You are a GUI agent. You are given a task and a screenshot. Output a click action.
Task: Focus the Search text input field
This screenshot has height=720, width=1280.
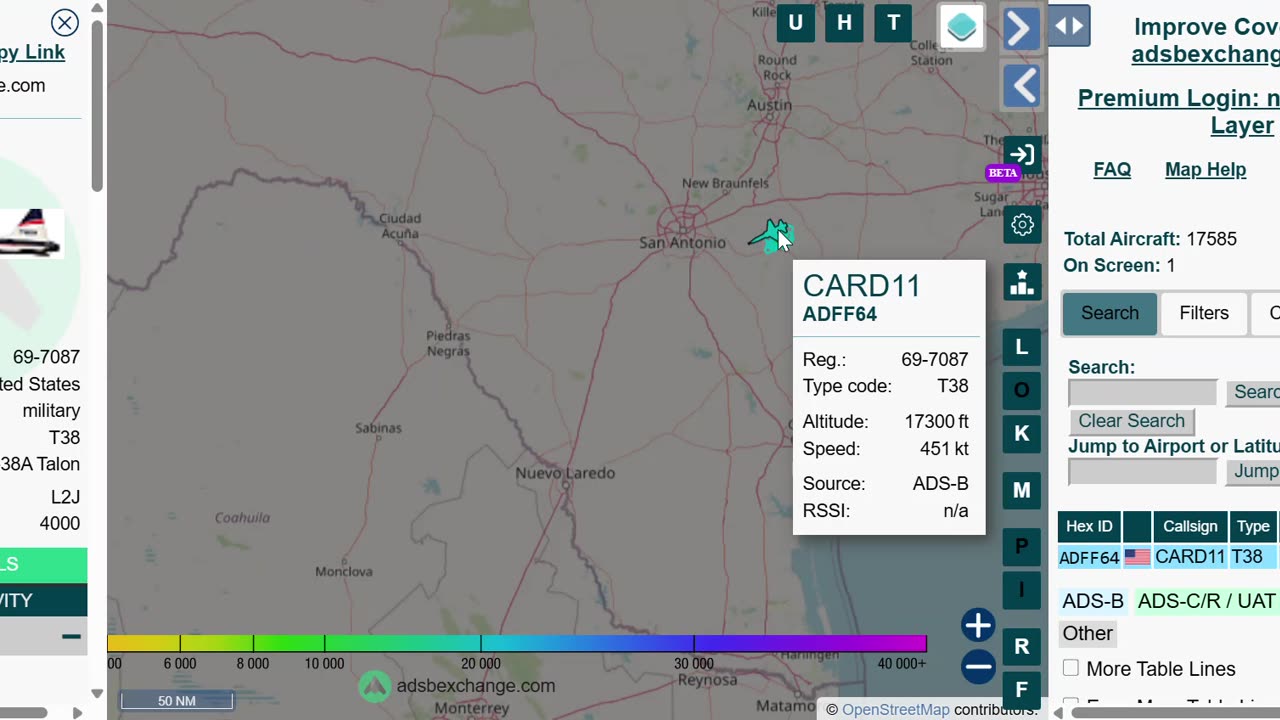click(x=1143, y=392)
